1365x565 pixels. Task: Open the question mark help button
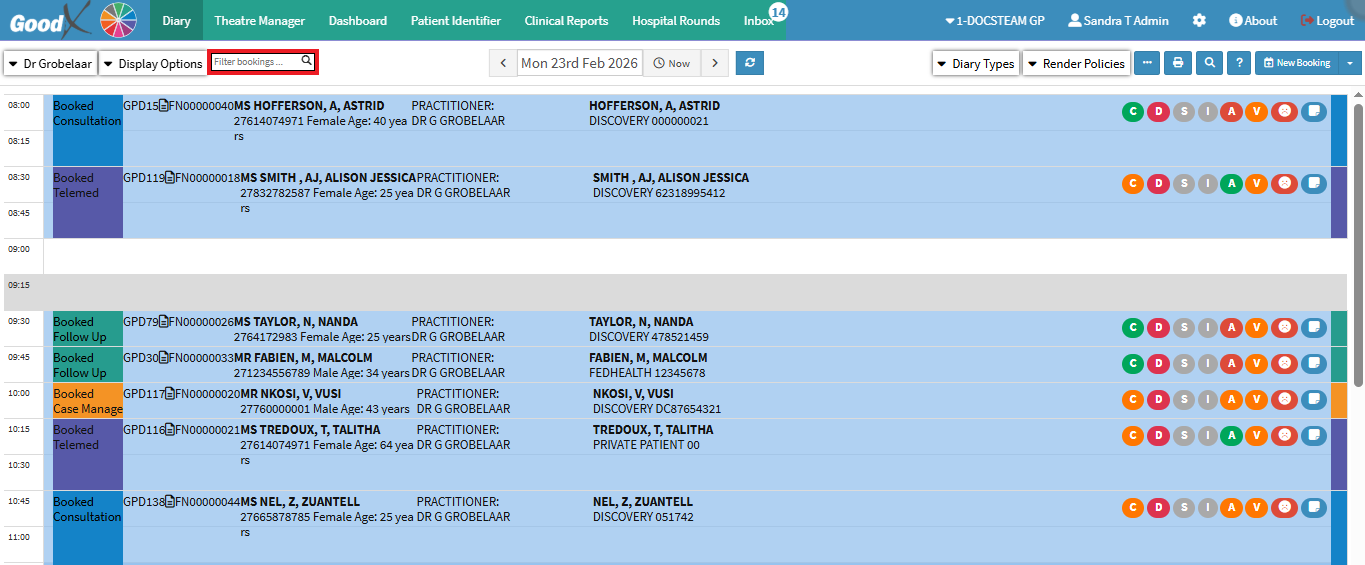pyautogui.click(x=1239, y=63)
